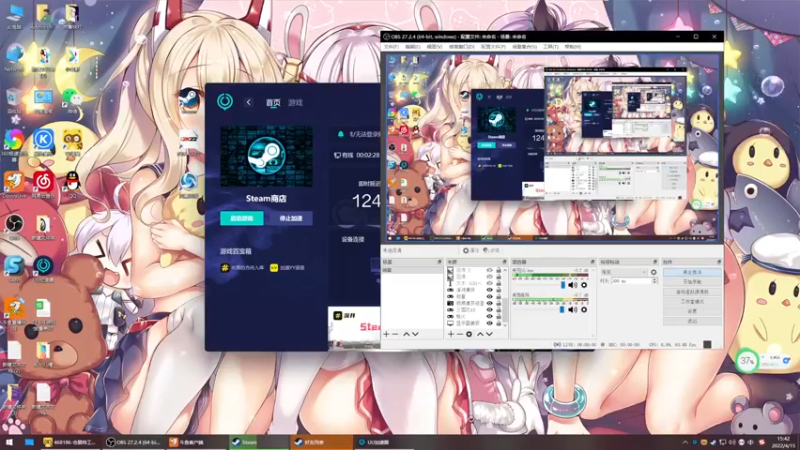
Task: Open notifications bell in UU accelerator
Action: (341, 134)
